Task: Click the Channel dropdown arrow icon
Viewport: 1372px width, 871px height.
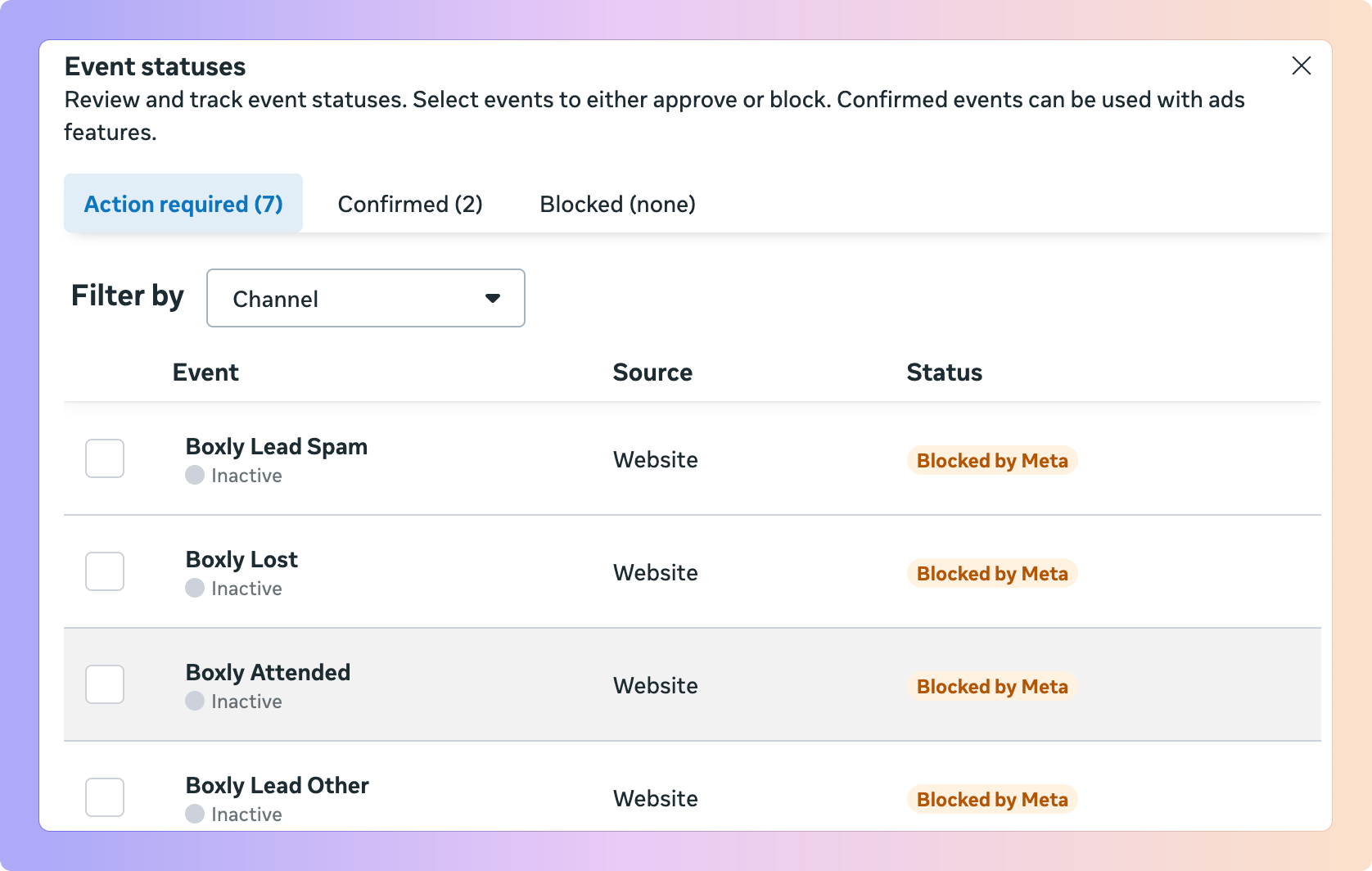Action: coord(492,298)
